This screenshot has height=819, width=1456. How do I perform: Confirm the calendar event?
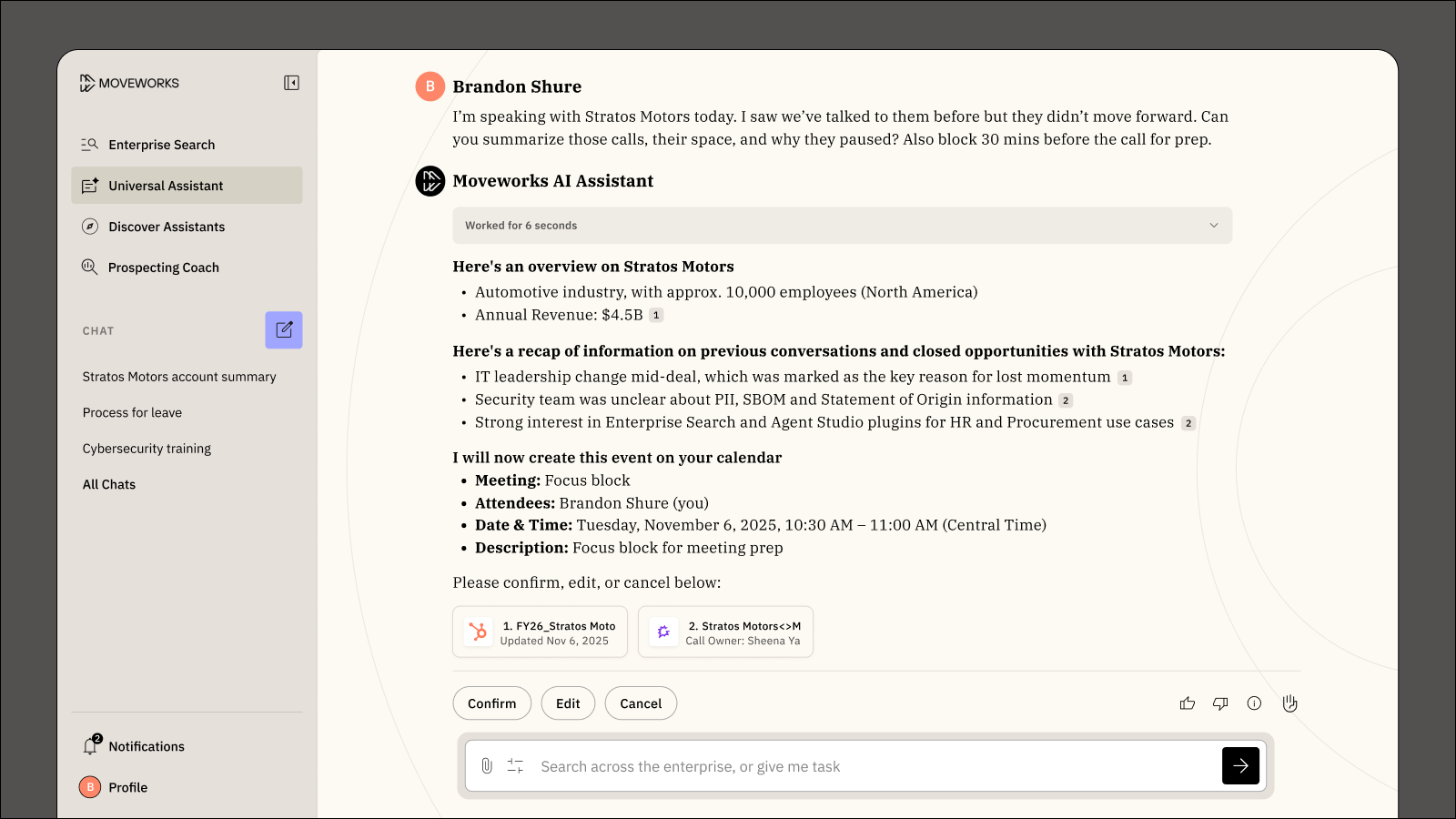[x=491, y=703]
